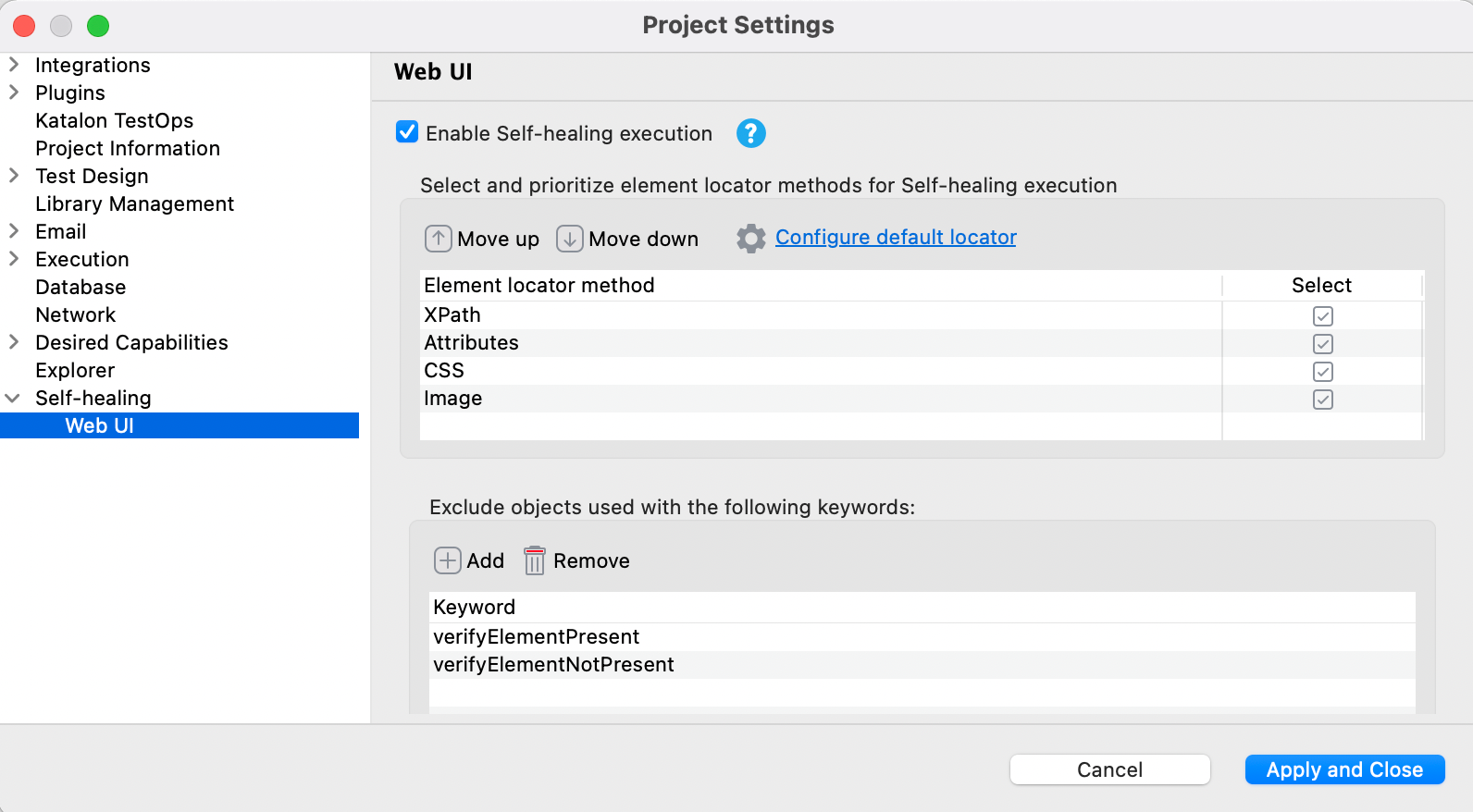
Task: Click the Remove trash can icon
Action: (x=535, y=560)
